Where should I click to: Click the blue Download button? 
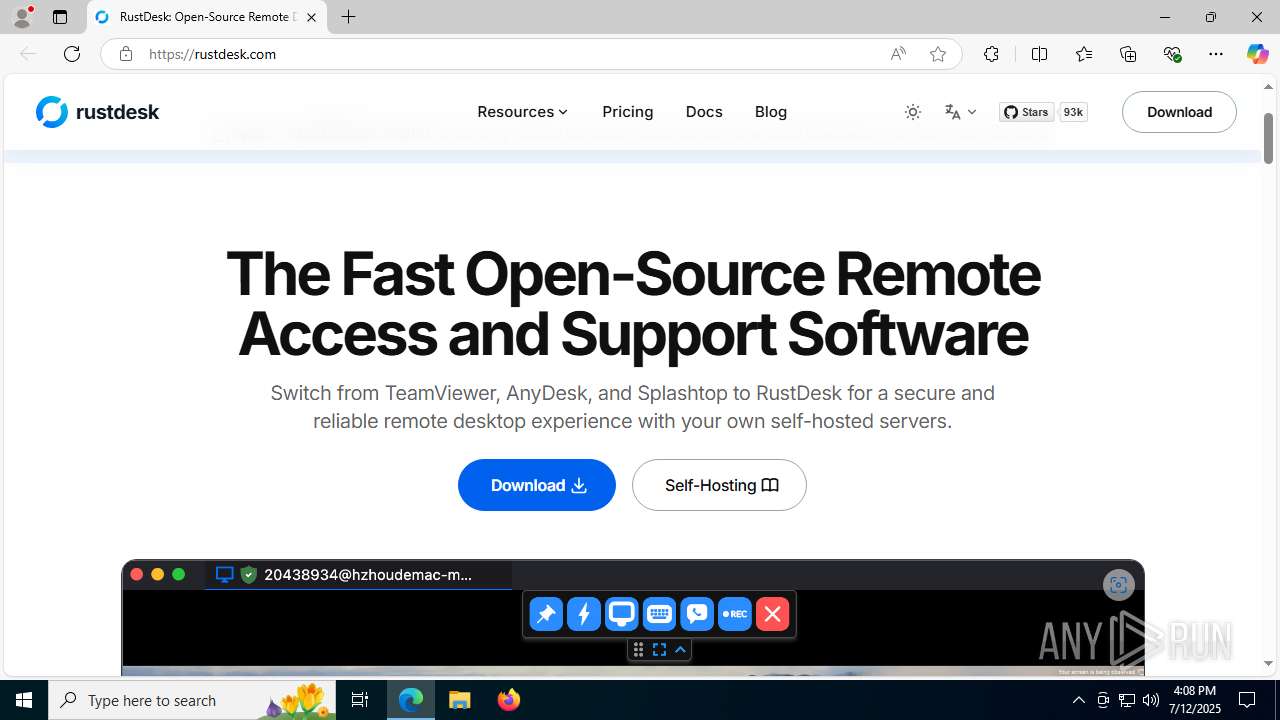537,485
